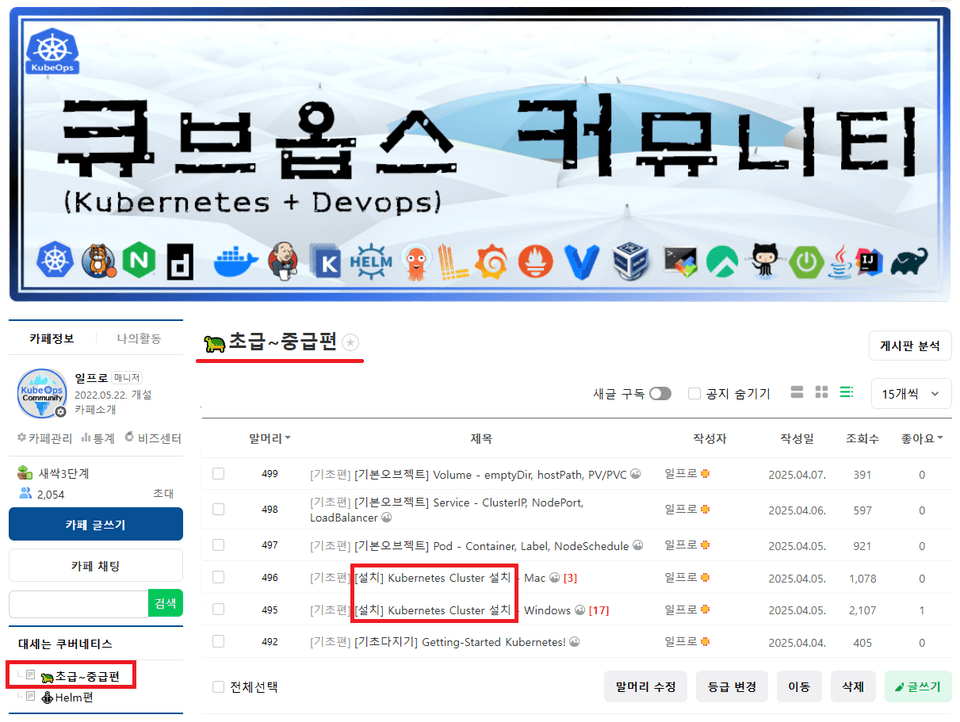Screen dimensions: 960x722
Task: Click the 등급 변경 button
Action: tap(732, 687)
